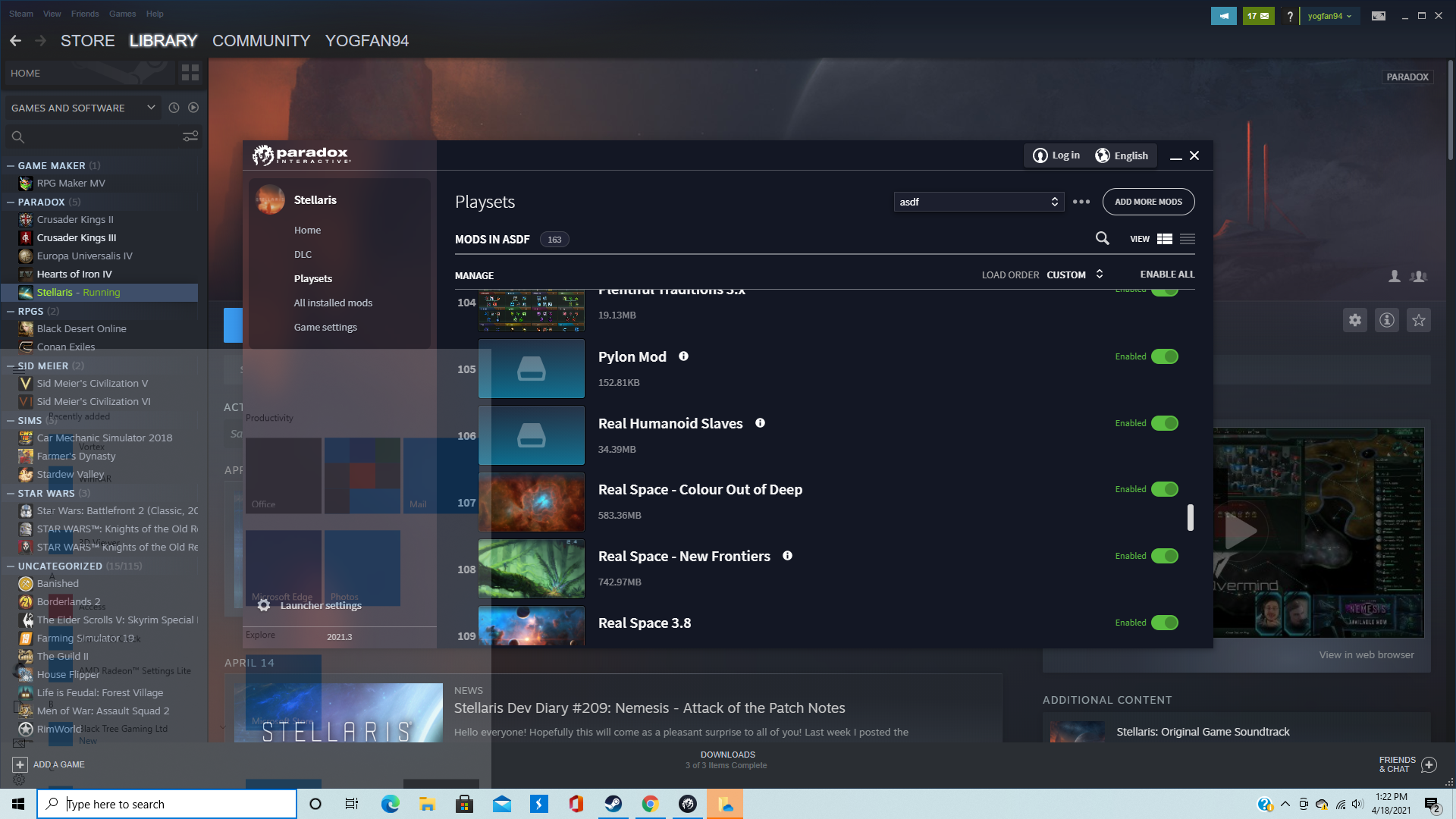
Task: Open Steam on the Windows taskbar
Action: pos(613,804)
